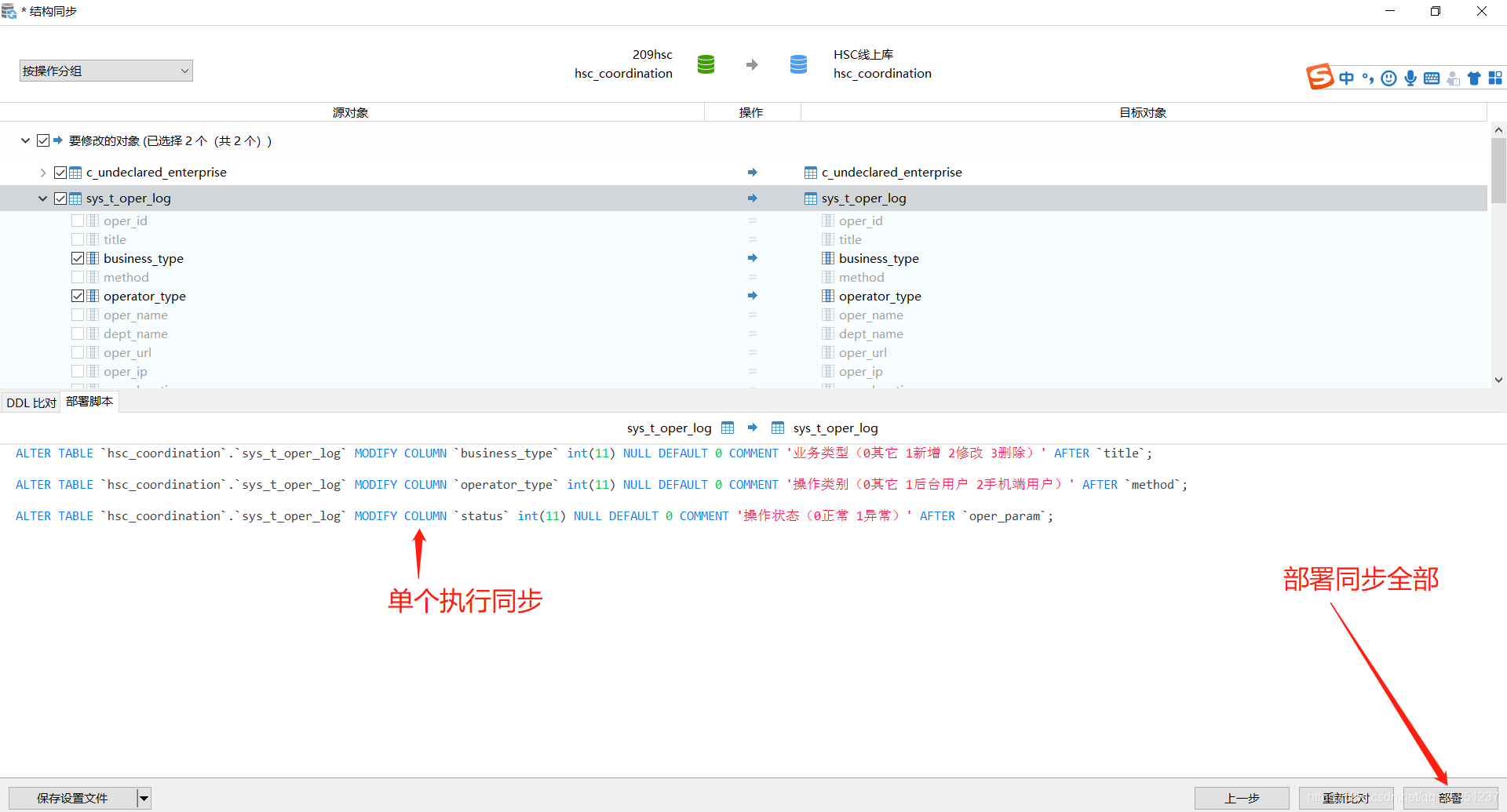
Task: Click source column icon of operator_type
Action: (93, 296)
